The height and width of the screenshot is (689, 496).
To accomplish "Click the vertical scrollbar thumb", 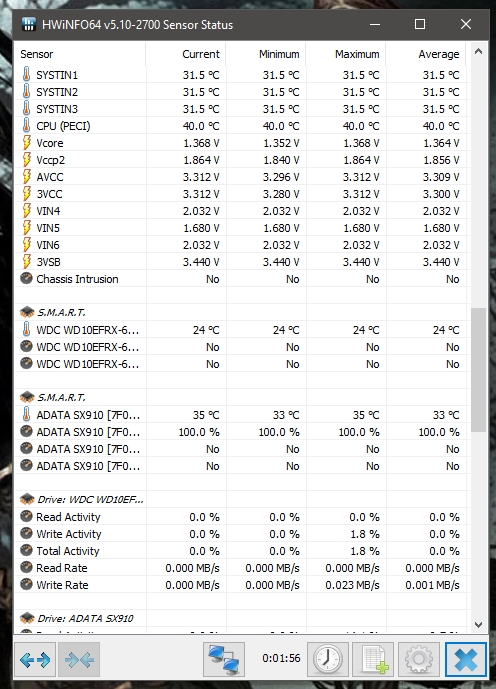I will point(479,370).
